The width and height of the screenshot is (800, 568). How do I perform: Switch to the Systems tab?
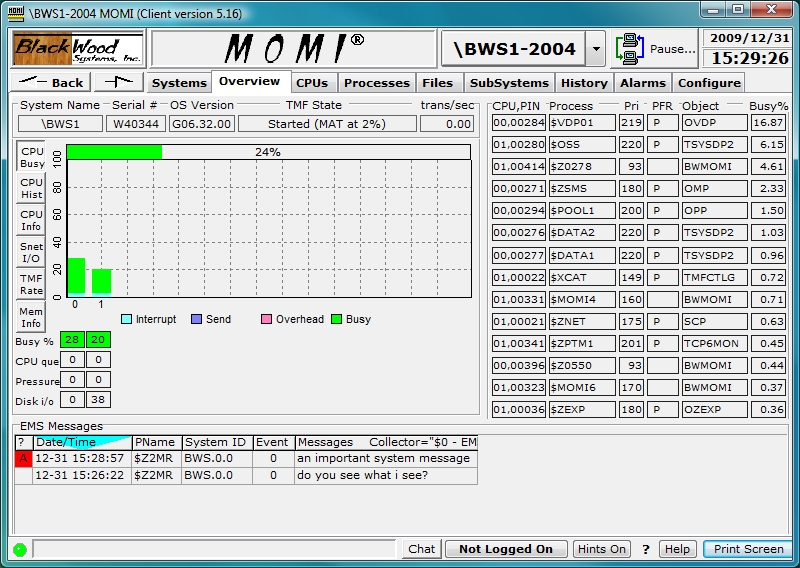[x=179, y=83]
